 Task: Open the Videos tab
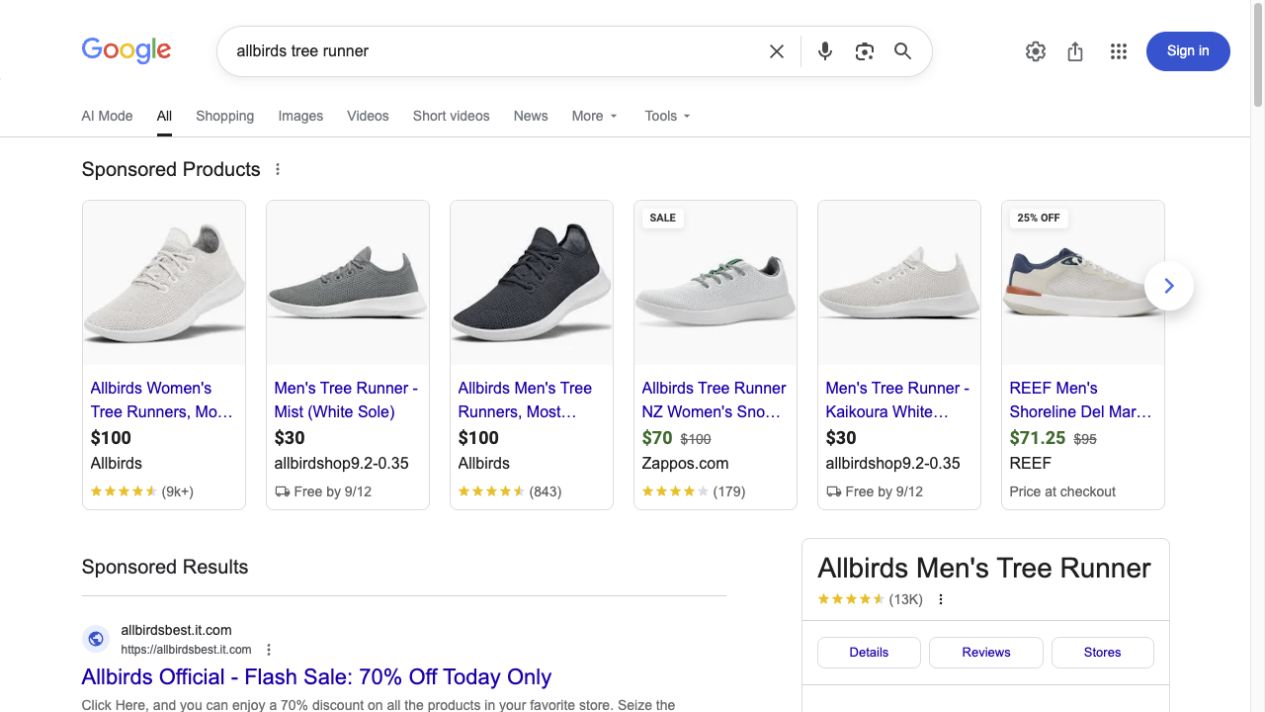pyautogui.click(x=368, y=116)
